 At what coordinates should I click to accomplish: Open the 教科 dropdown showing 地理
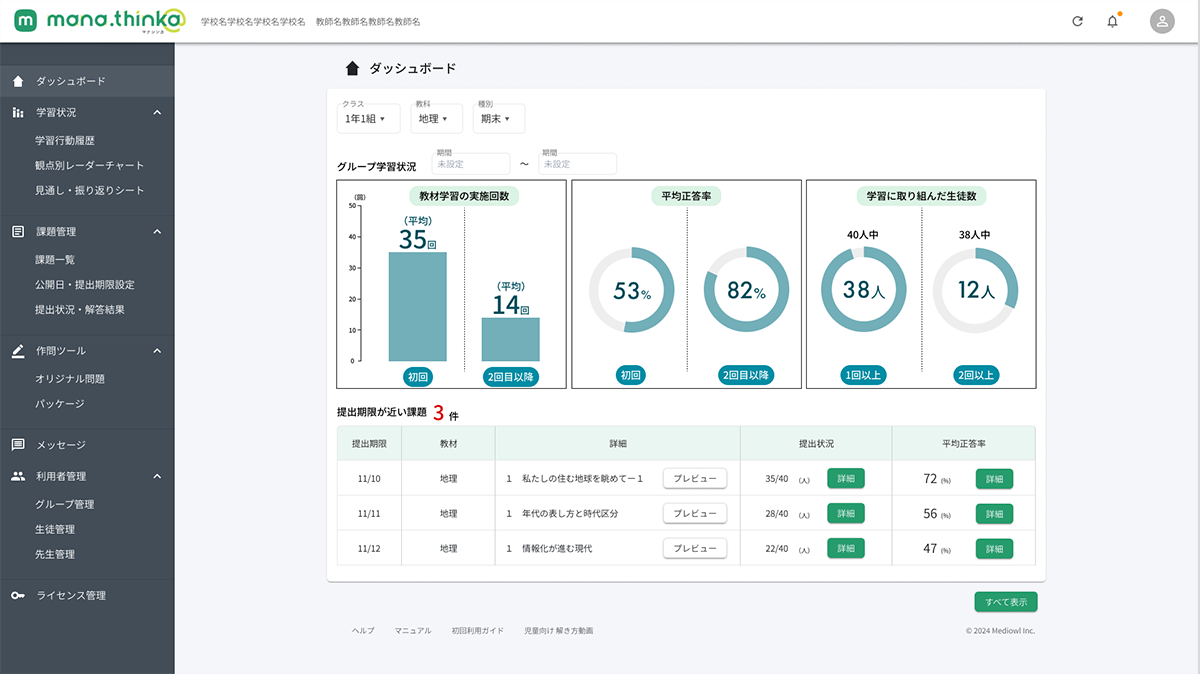(x=436, y=119)
